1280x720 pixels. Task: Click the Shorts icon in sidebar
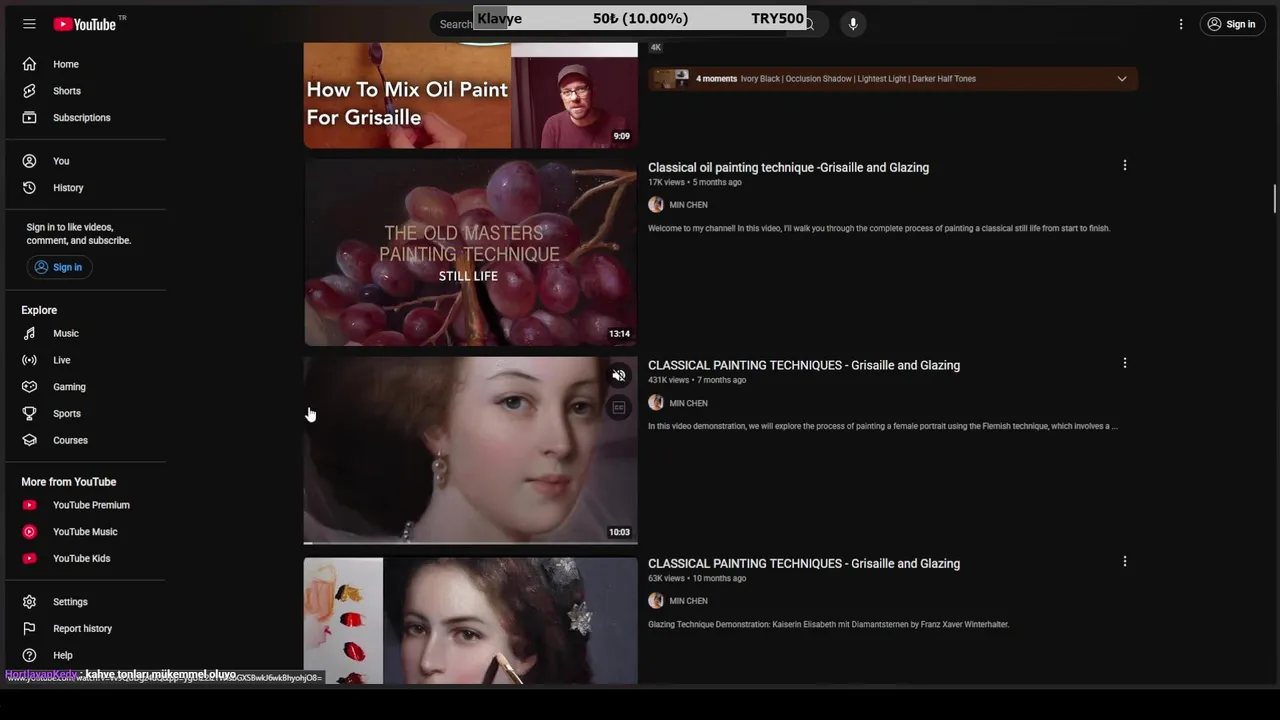[x=30, y=91]
